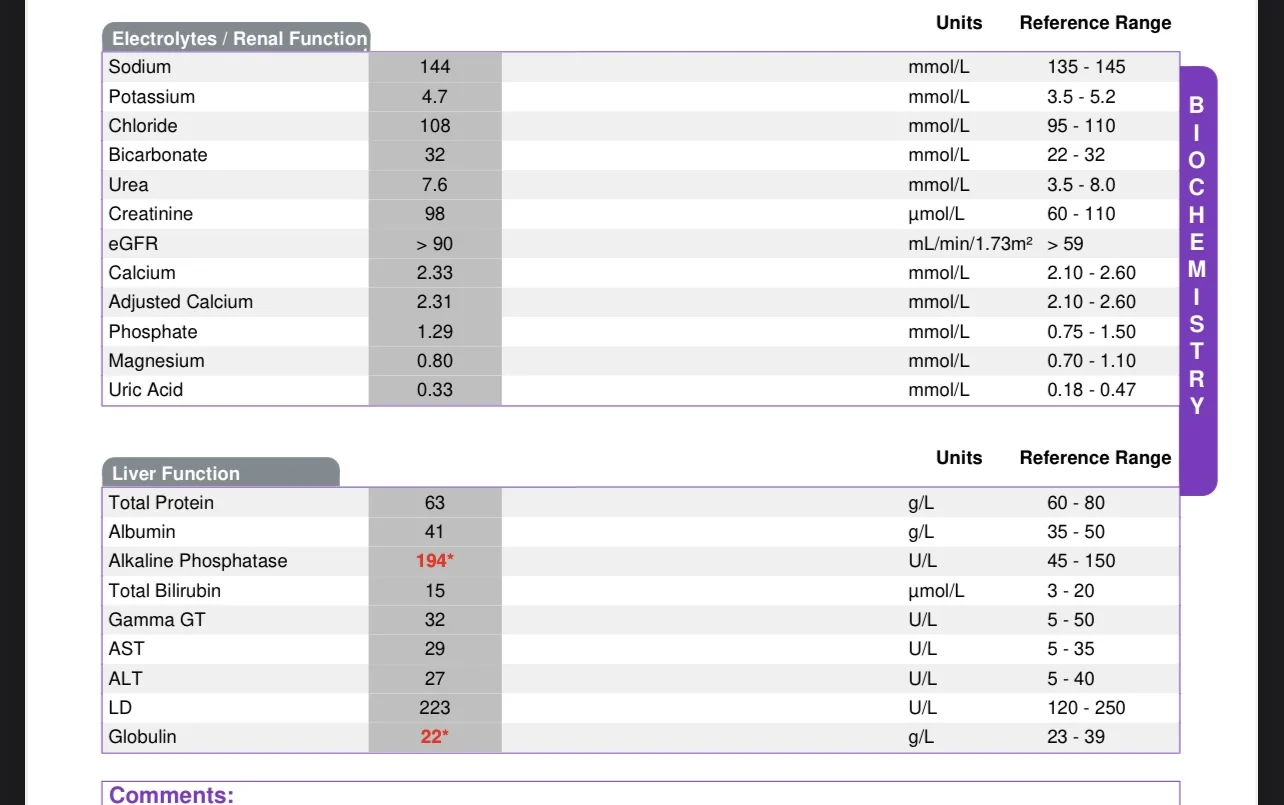Select the Creatinine test name
The width and height of the screenshot is (1284, 805).
pyautogui.click(x=151, y=214)
